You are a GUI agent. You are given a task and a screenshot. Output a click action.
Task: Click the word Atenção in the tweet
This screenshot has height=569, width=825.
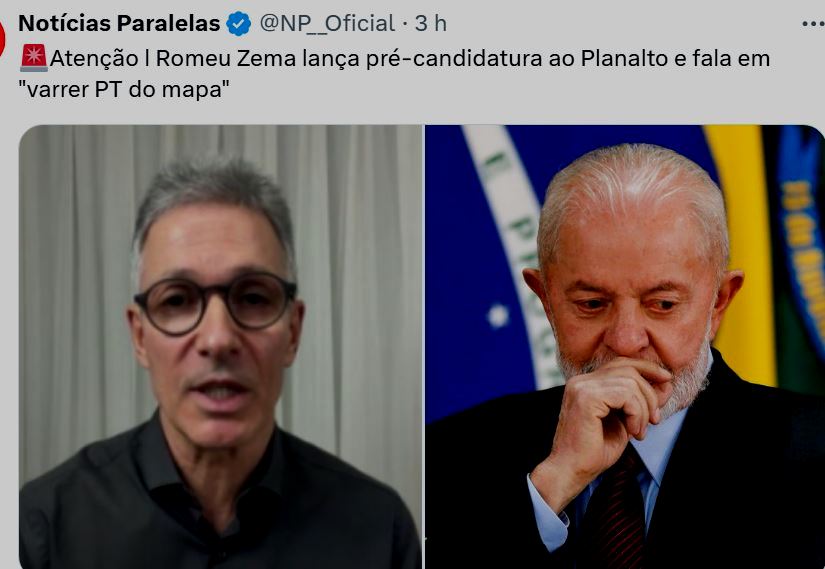tap(94, 58)
